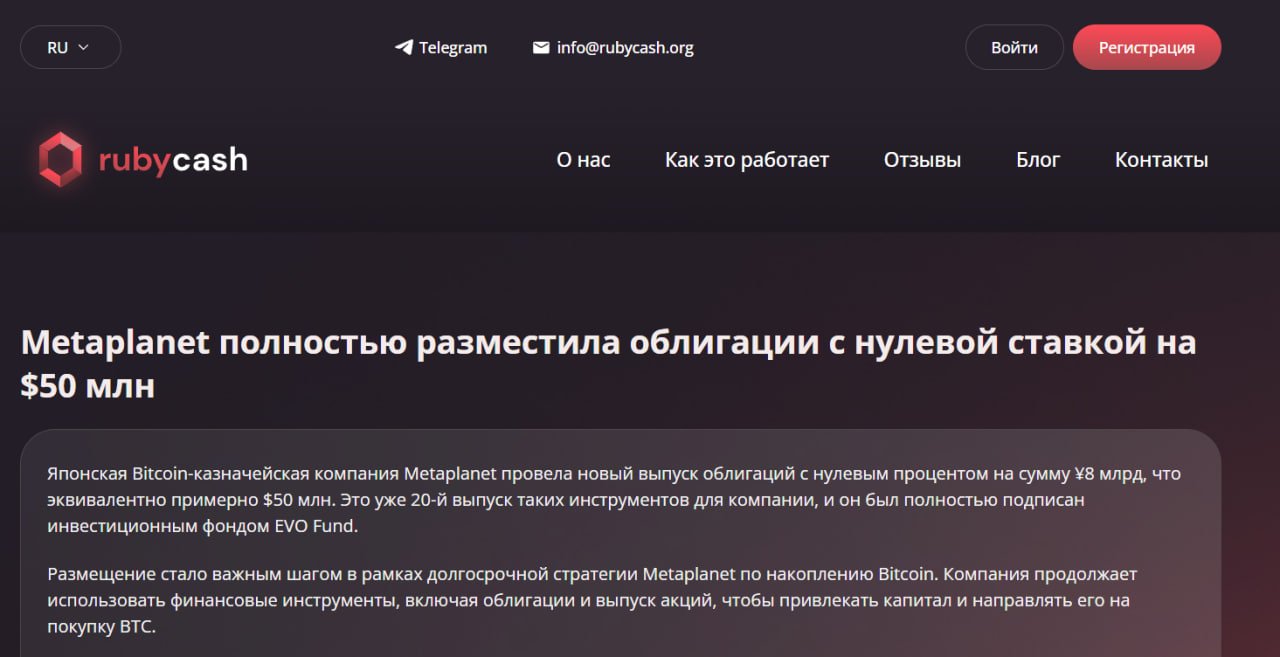Click the second paragraph about Bitcoin strategy
The height and width of the screenshot is (657, 1280).
click(x=592, y=601)
